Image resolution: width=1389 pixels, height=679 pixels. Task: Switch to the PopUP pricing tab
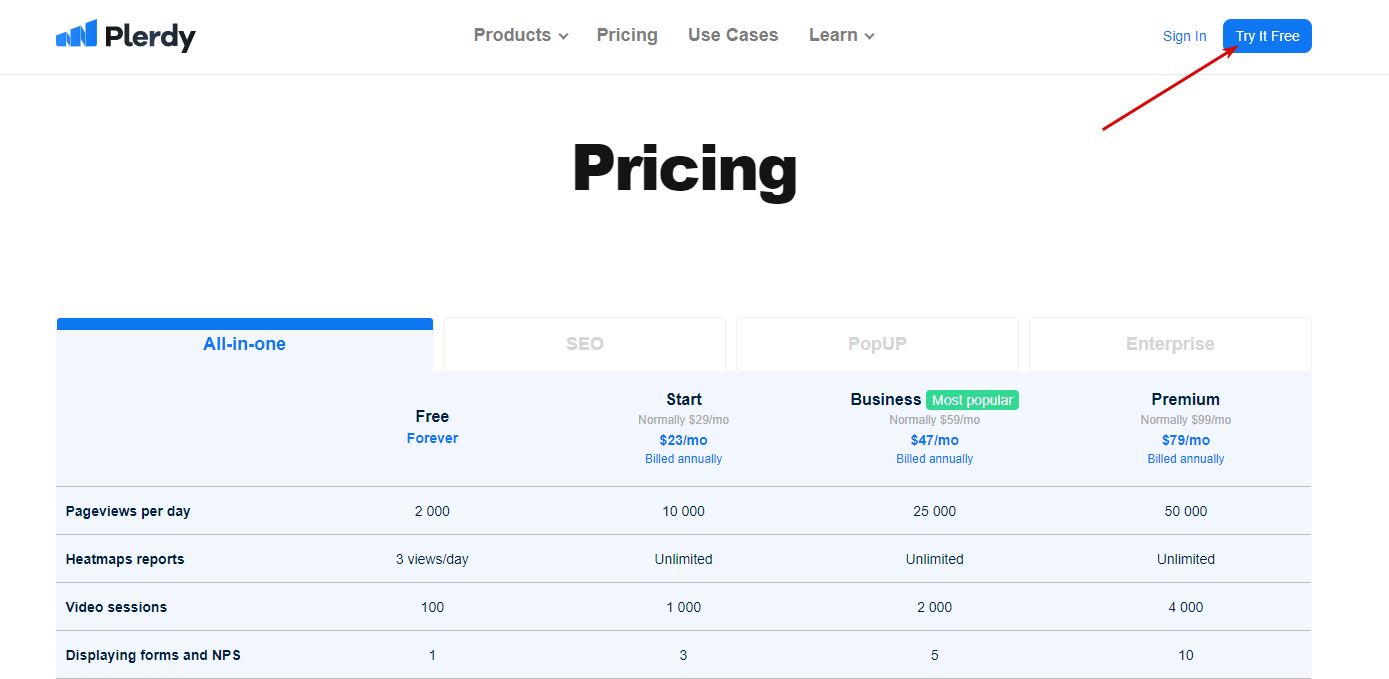pyautogui.click(x=877, y=344)
